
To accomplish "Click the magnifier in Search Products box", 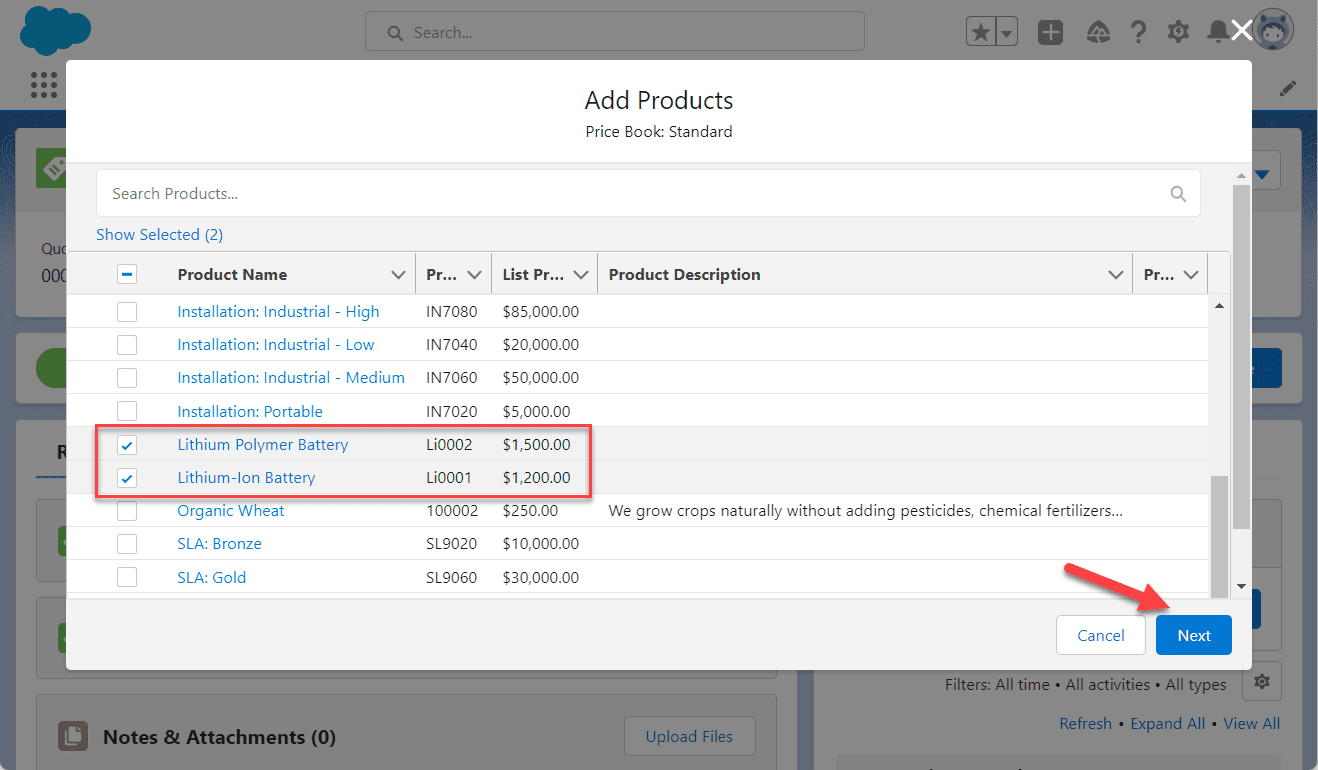I will (1178, 193).
